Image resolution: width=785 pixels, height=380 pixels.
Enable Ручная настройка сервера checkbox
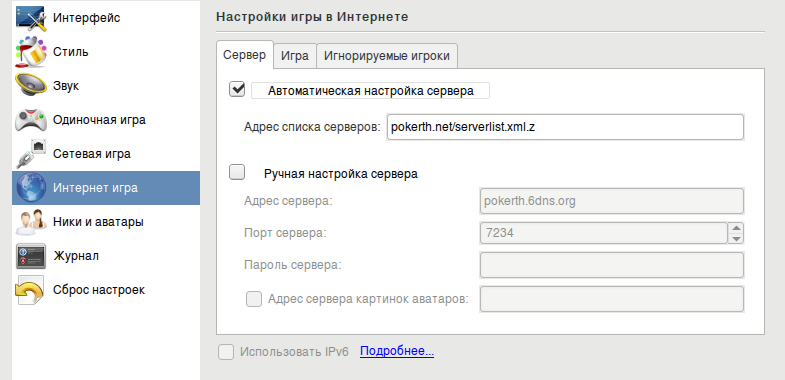click(x=237, y=173)
